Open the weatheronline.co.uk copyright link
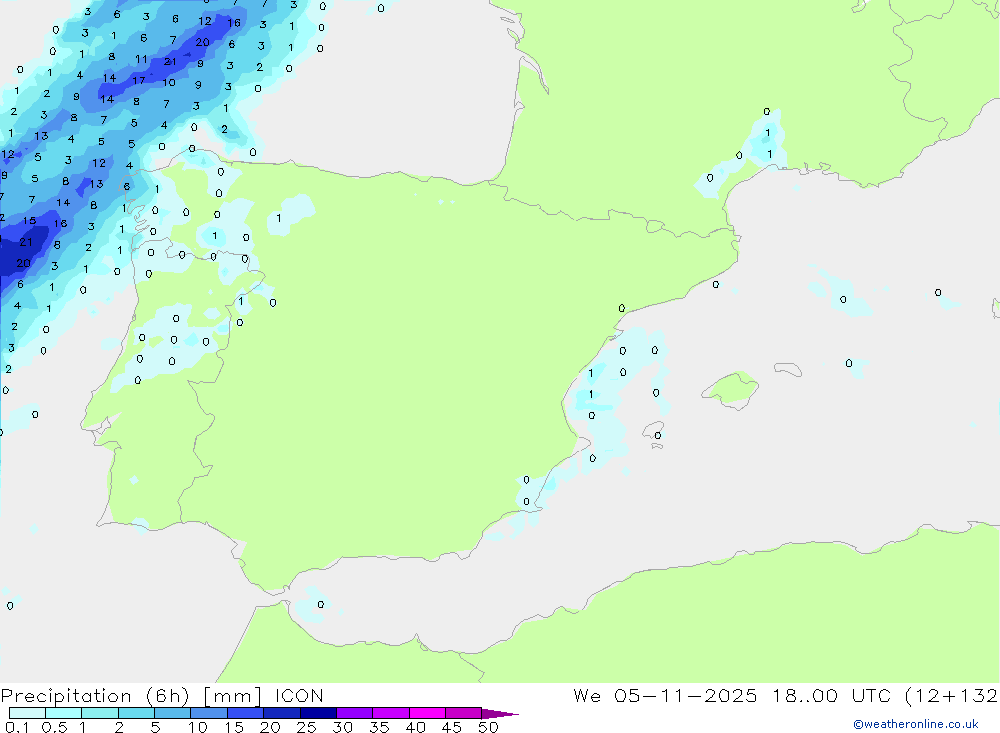The image size is (1000, 733). (916, 724)
